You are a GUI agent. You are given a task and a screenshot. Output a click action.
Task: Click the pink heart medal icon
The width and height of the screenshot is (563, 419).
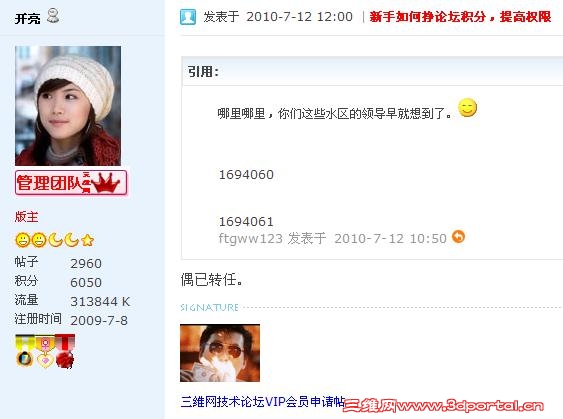click(45, 352)
